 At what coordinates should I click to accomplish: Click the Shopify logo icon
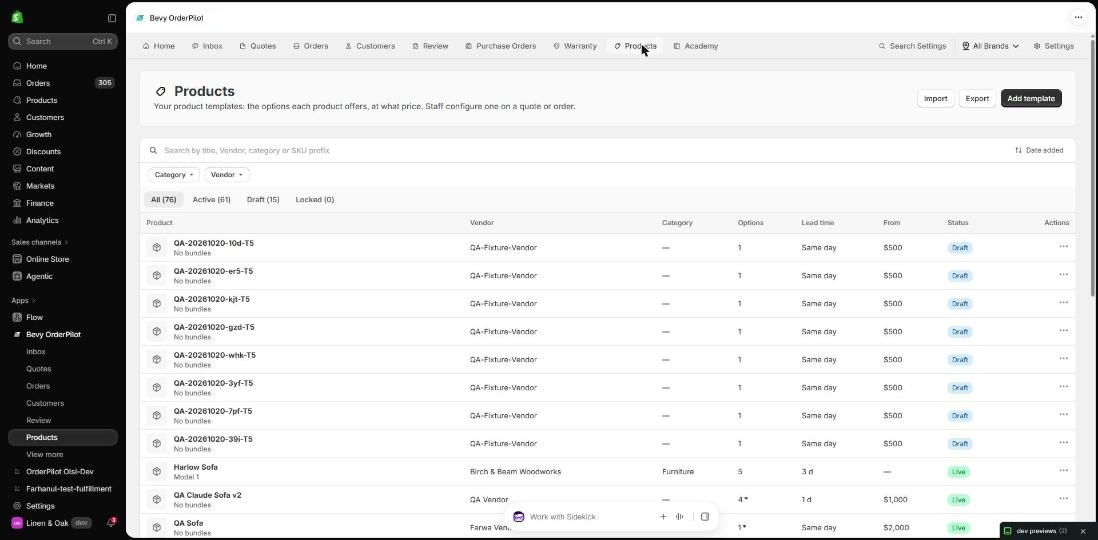click(x=18, y=18)
